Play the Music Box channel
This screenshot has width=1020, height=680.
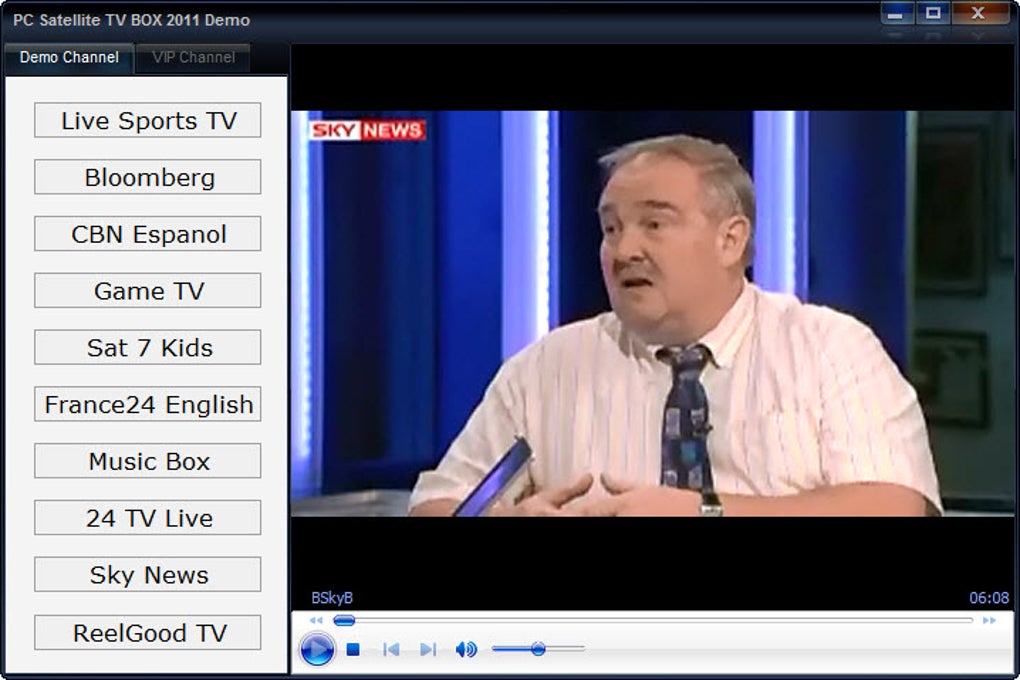tap(148, 461)
